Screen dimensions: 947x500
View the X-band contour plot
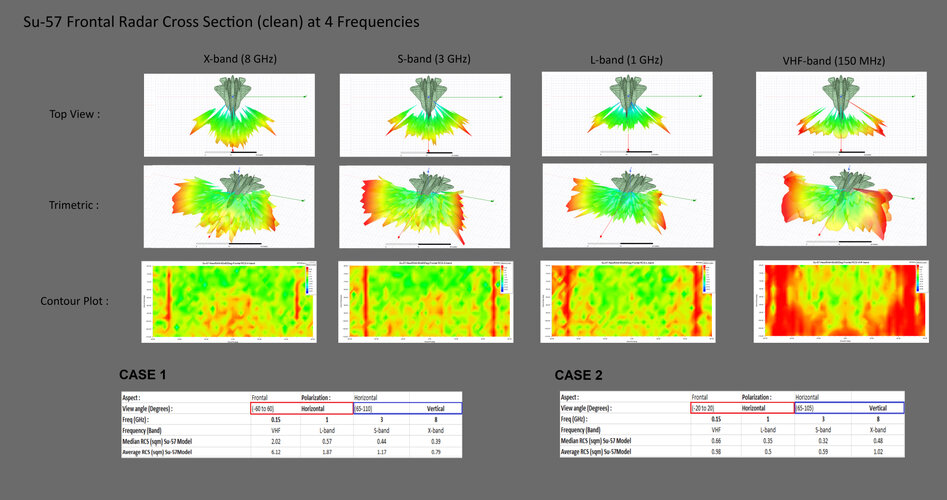tap(229, 302)
